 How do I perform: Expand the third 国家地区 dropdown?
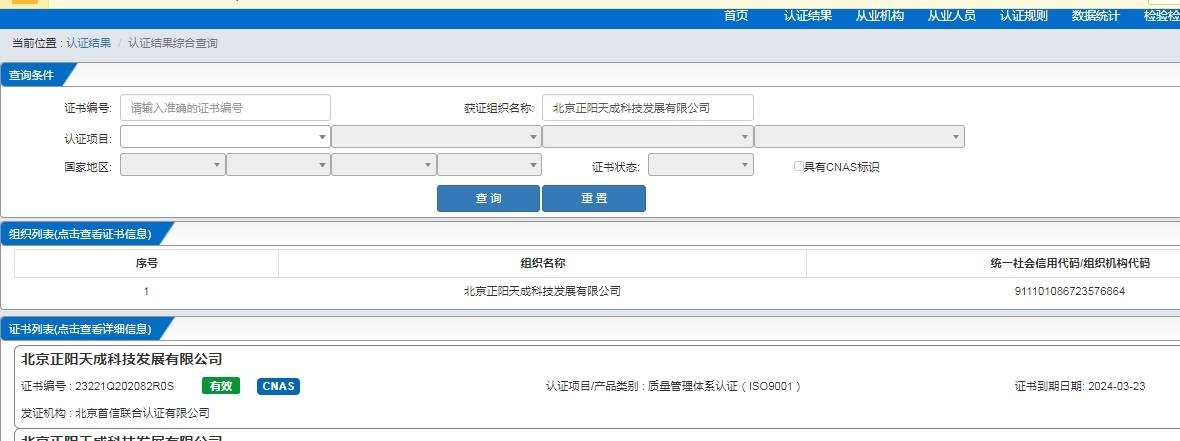point(384,165)
